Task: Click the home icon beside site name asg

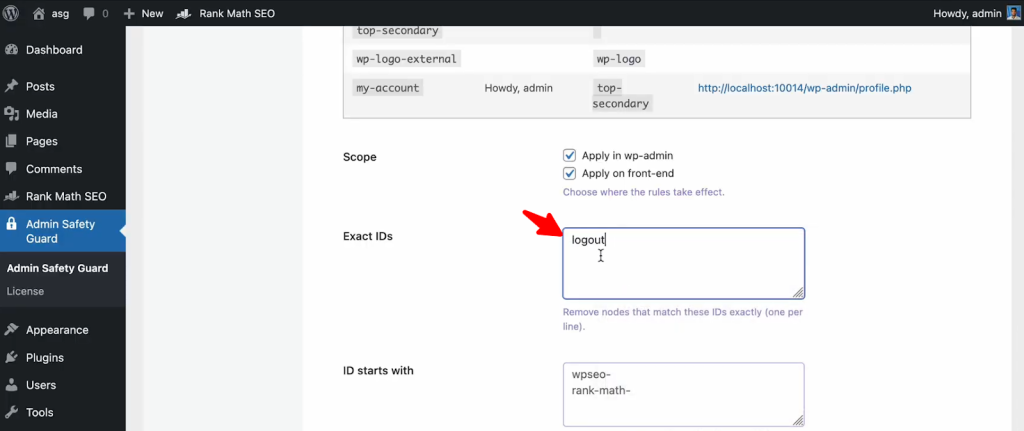Action: 39,14
